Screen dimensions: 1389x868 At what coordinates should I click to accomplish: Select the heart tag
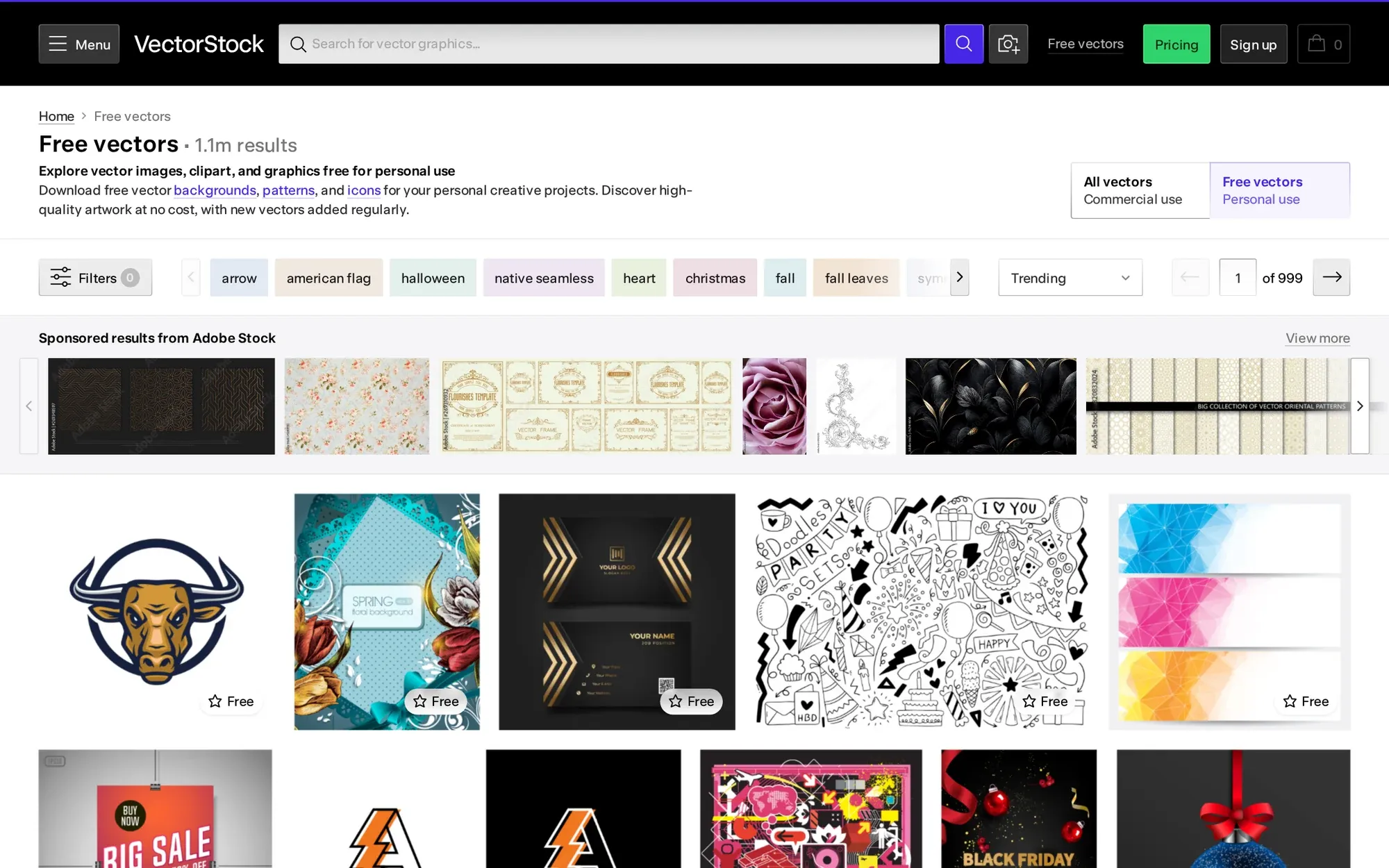[639, 278]
